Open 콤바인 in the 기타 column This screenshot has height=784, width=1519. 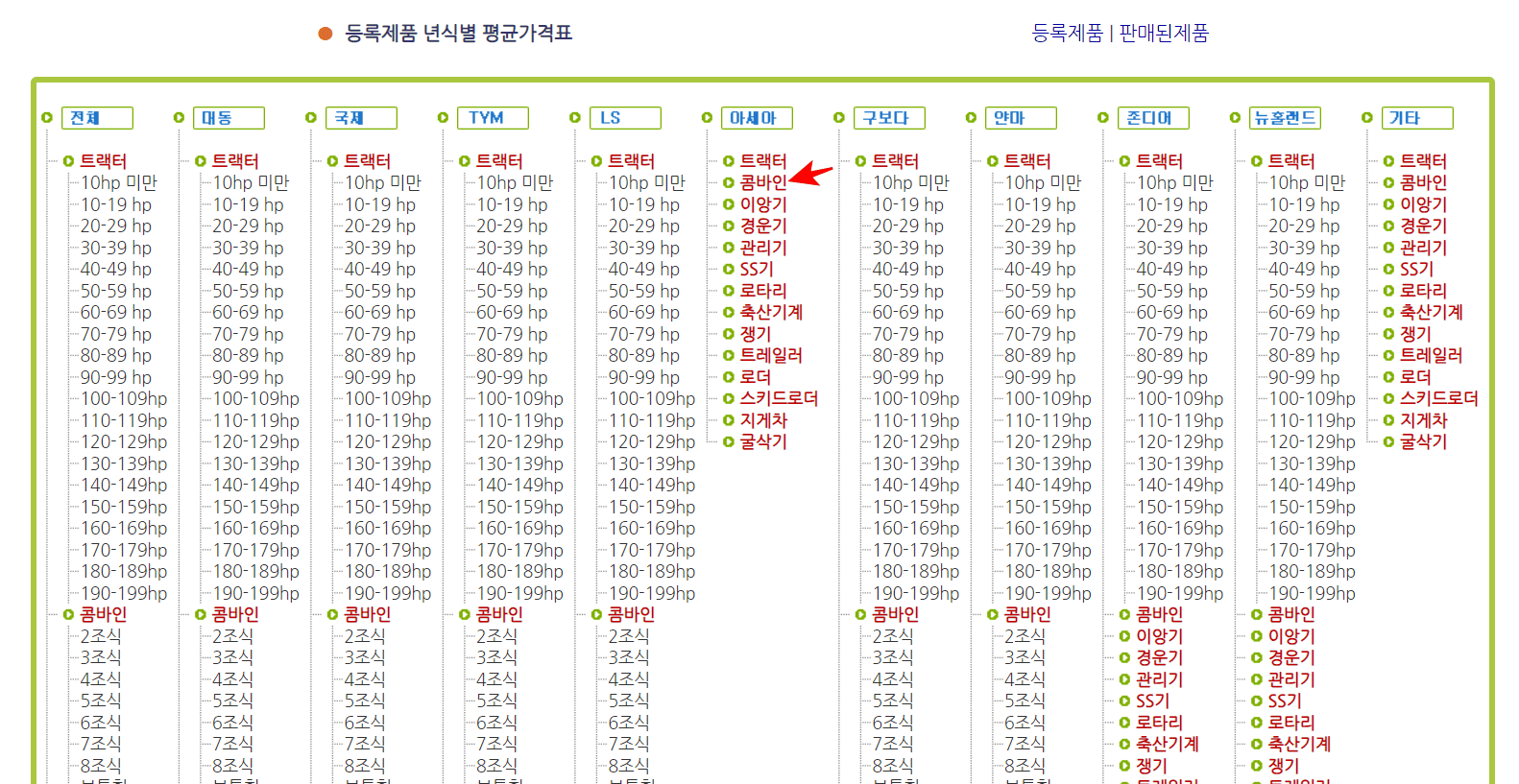(x=1423, y=182)
